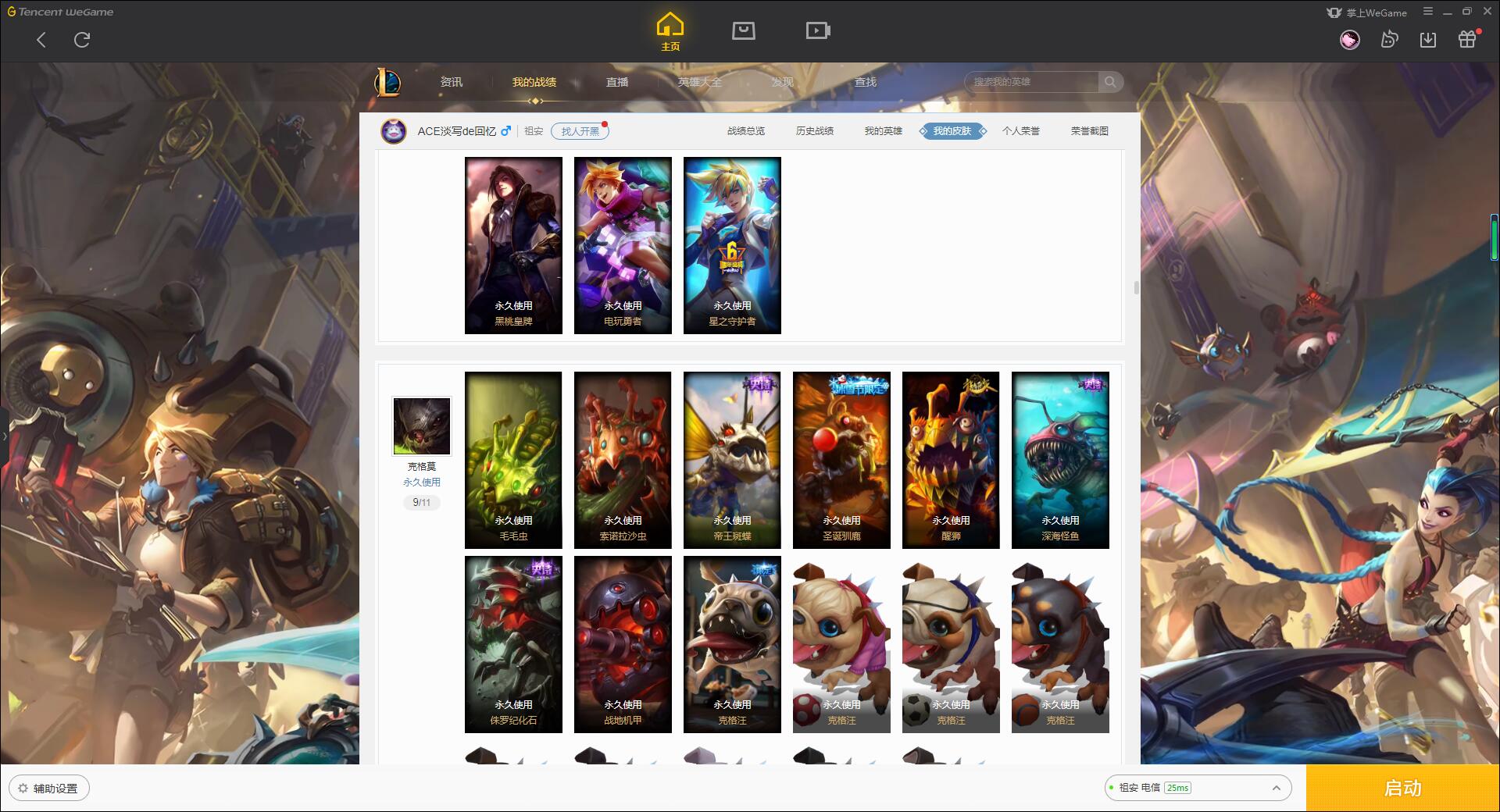The image size is (1500, 812).
Task: Click the Tencent WeGame title logo
Action: pyautogui.click(x=61, y=12)
